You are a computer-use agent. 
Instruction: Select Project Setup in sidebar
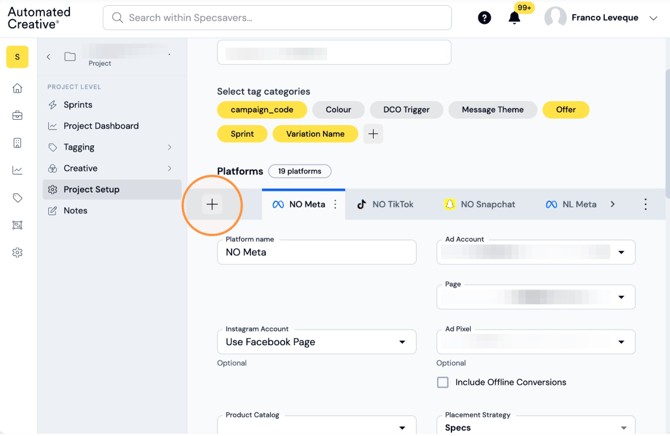click(112, 189)
